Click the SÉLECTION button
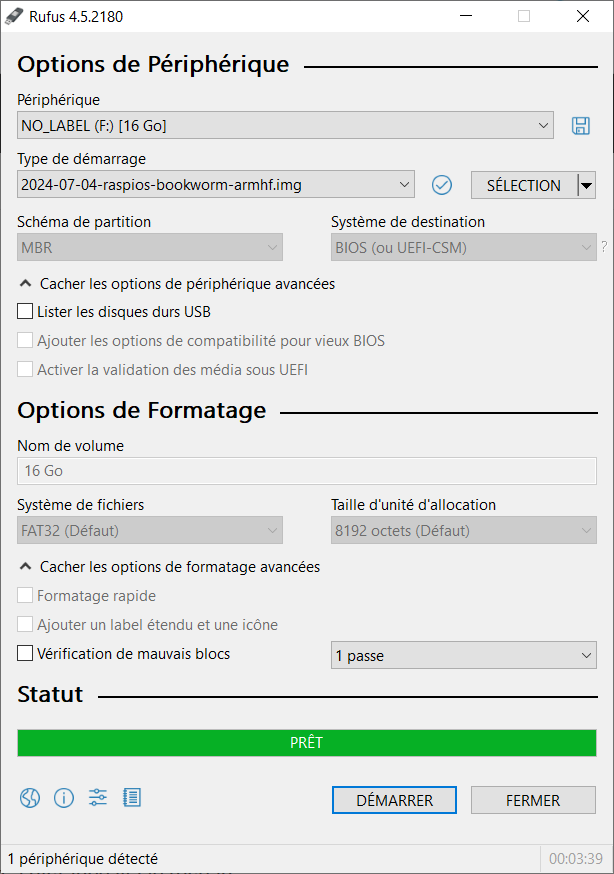Screen dimensions: 614x874 [524, 185]
